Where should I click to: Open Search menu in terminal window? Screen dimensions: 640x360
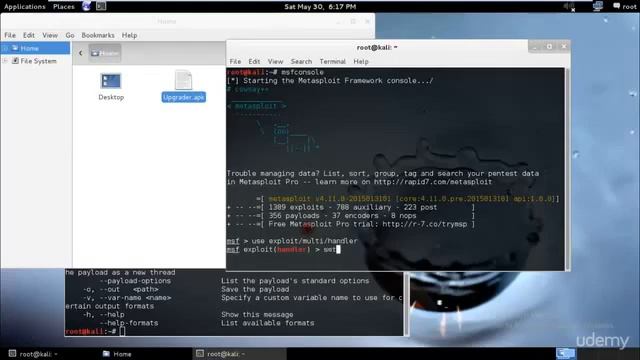pos(301,61)
